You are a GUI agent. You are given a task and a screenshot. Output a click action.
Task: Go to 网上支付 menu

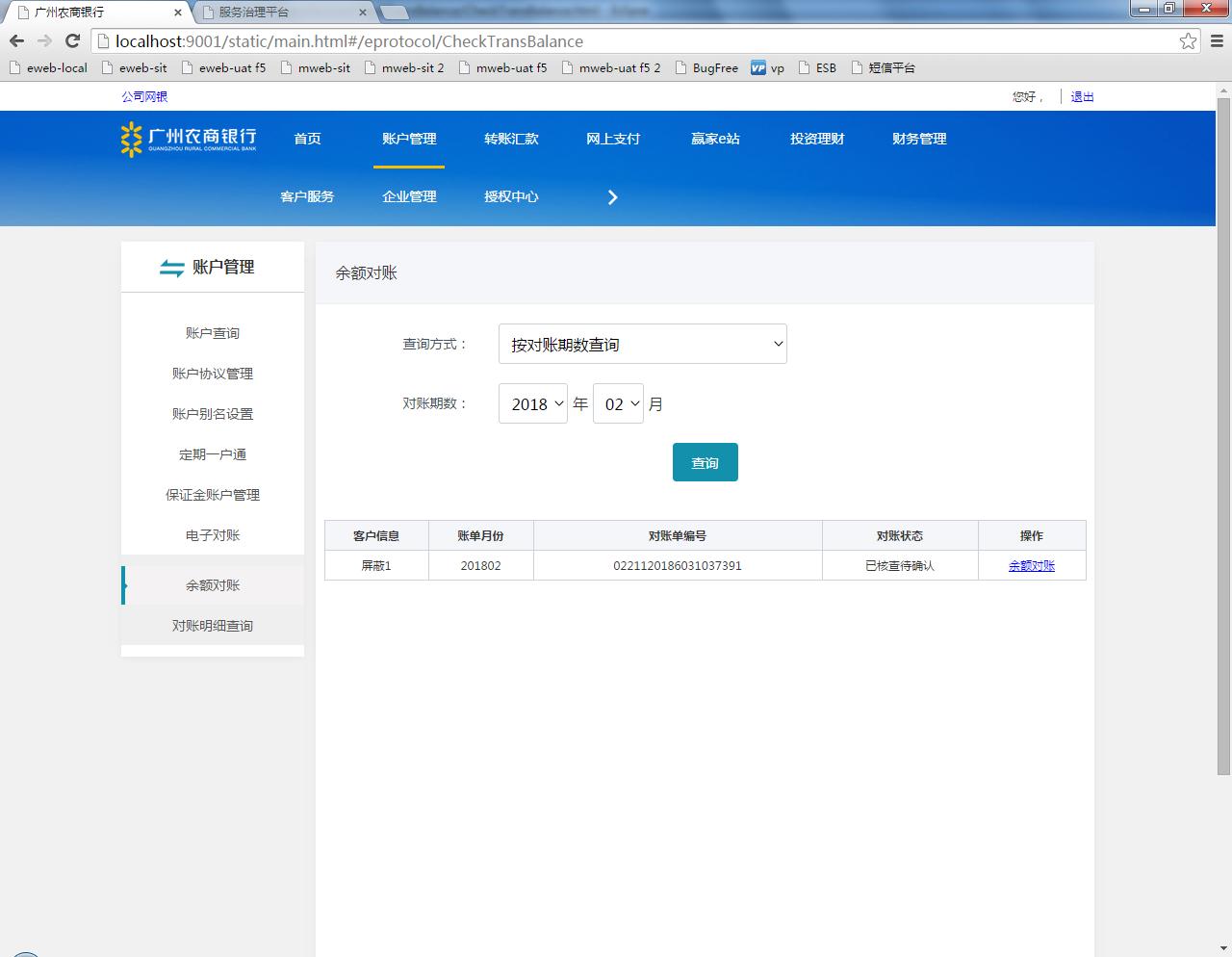coord(613,139)
